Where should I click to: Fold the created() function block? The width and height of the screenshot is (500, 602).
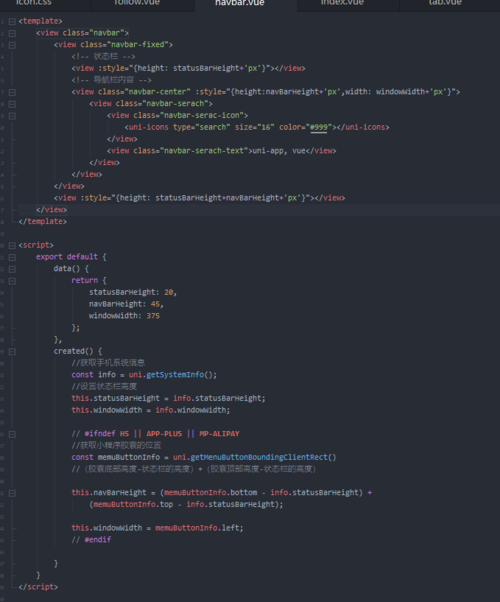coord(12,352)
